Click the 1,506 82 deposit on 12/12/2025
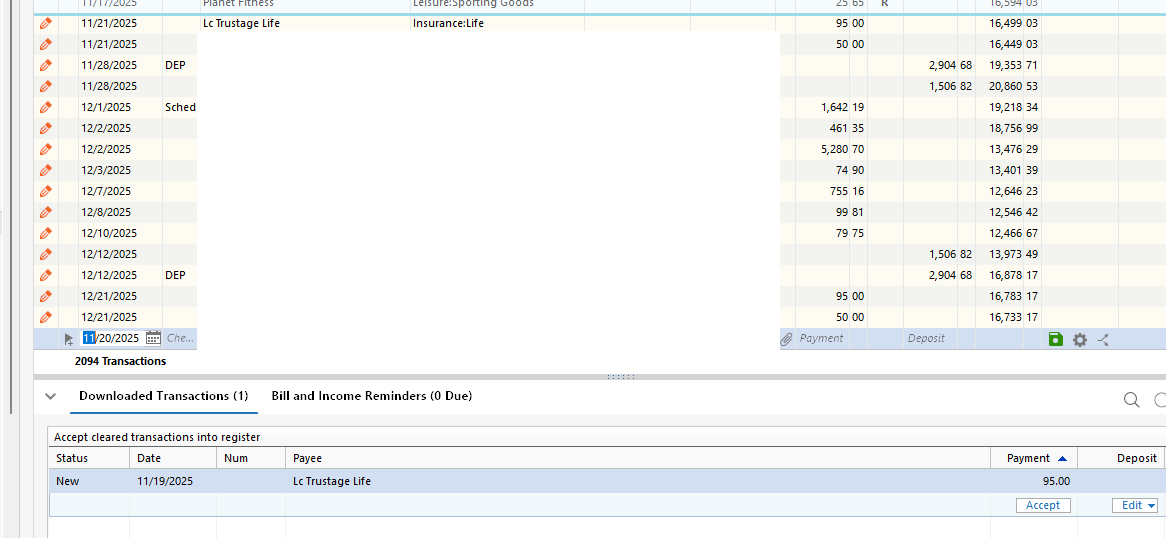The width and height of the screenshot is (1166, 538). click(950, 254)
